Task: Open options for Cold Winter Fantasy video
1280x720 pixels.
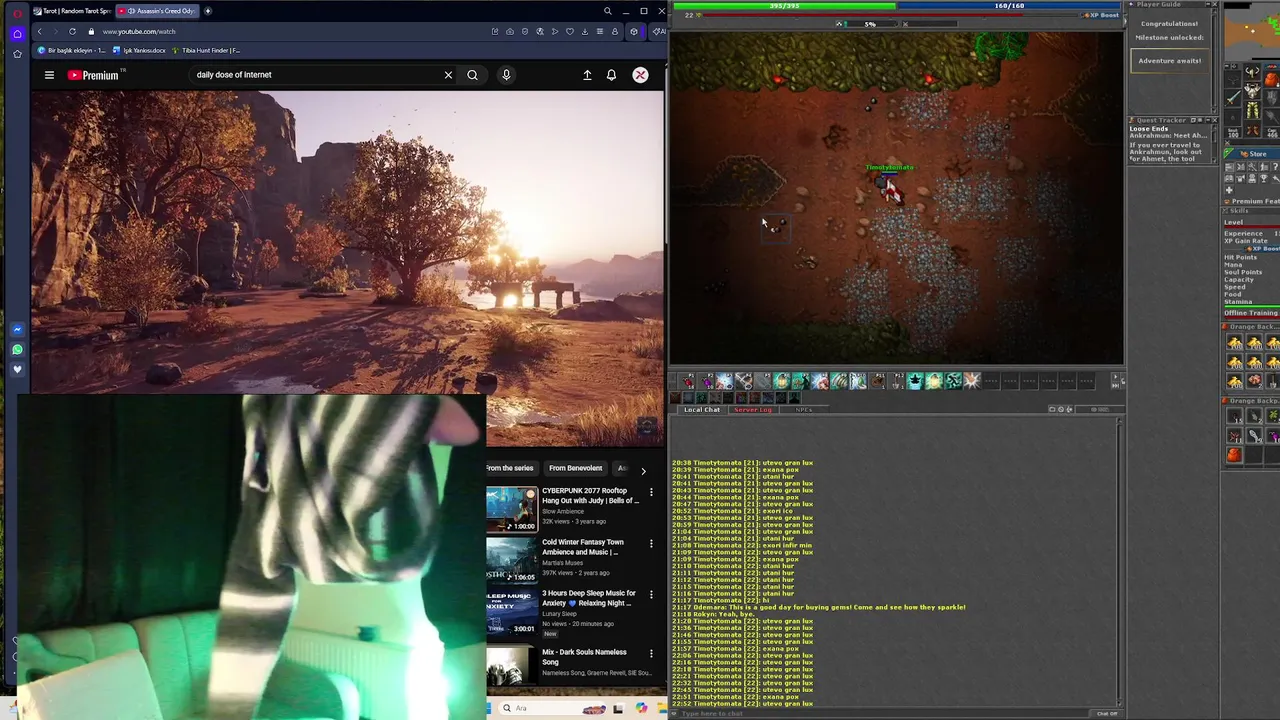Action: (651, 544)
